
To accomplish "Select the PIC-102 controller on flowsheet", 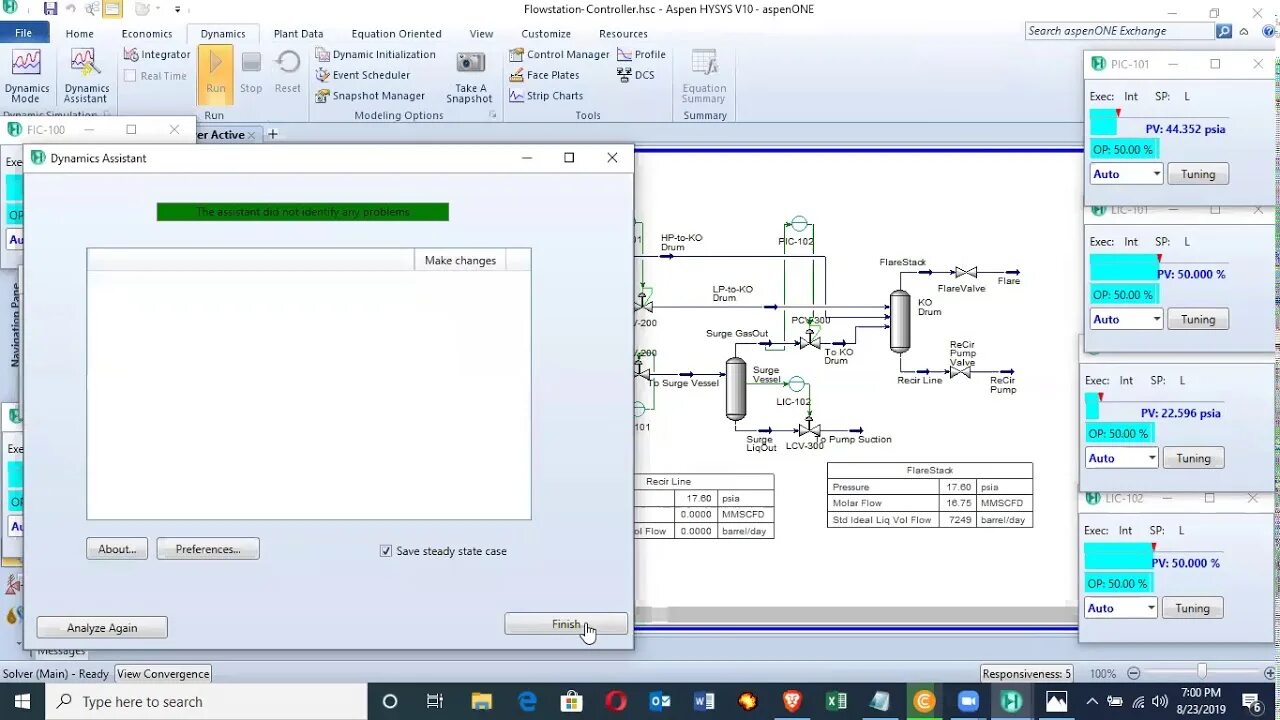I will (798, 224).
